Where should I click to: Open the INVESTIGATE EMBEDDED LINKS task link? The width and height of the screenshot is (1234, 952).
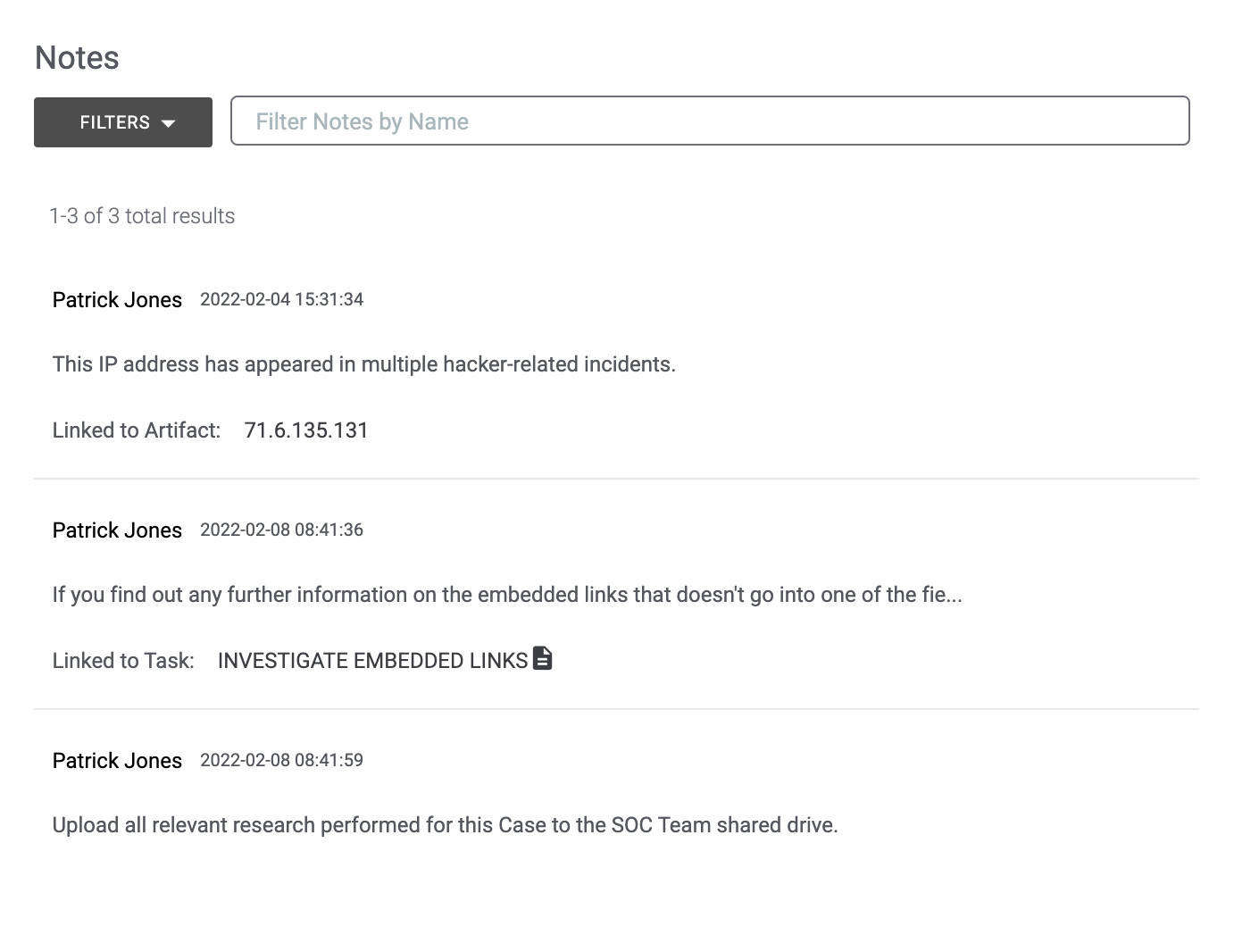(x=372, y=661)
